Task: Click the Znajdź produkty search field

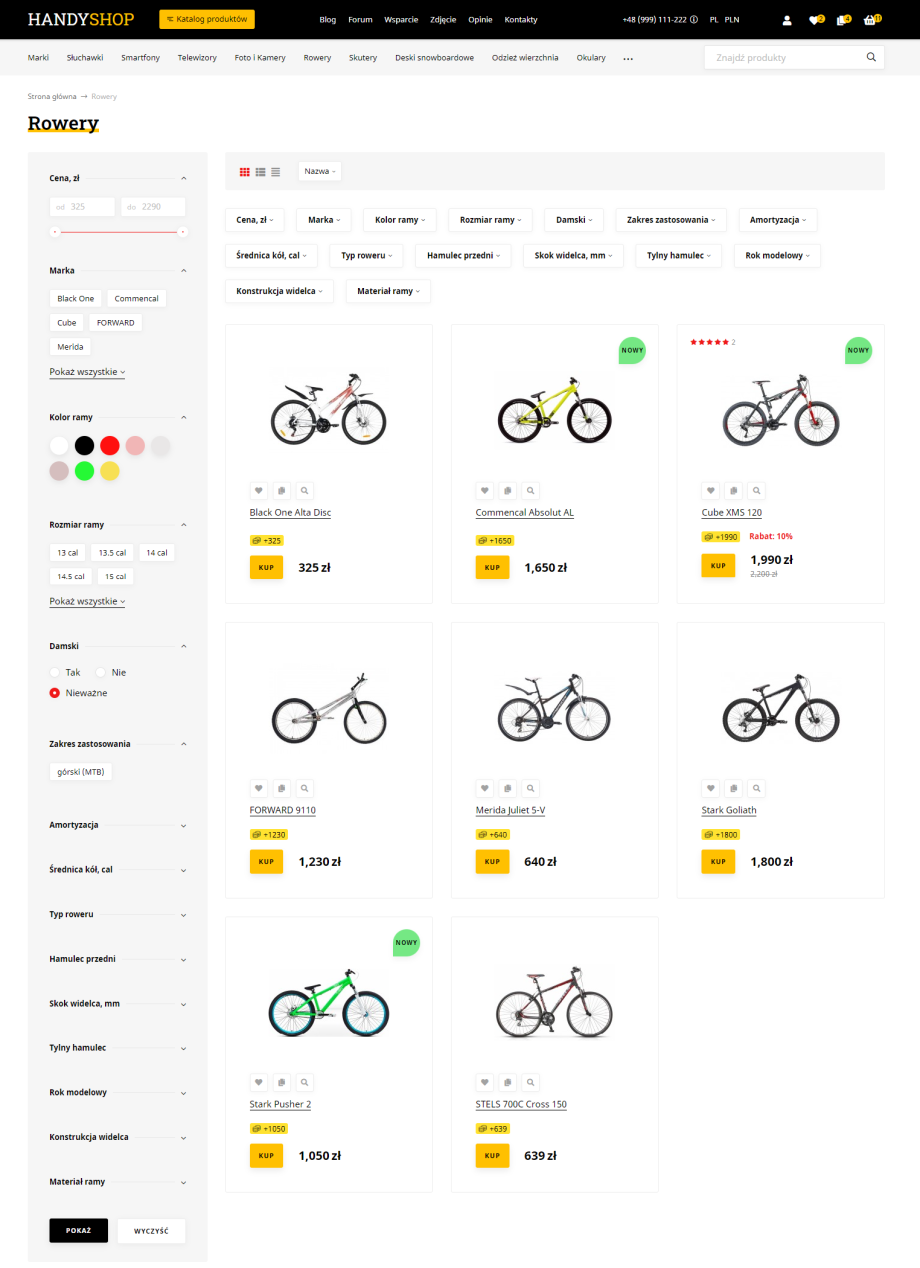Action: [x=783, y=58]
